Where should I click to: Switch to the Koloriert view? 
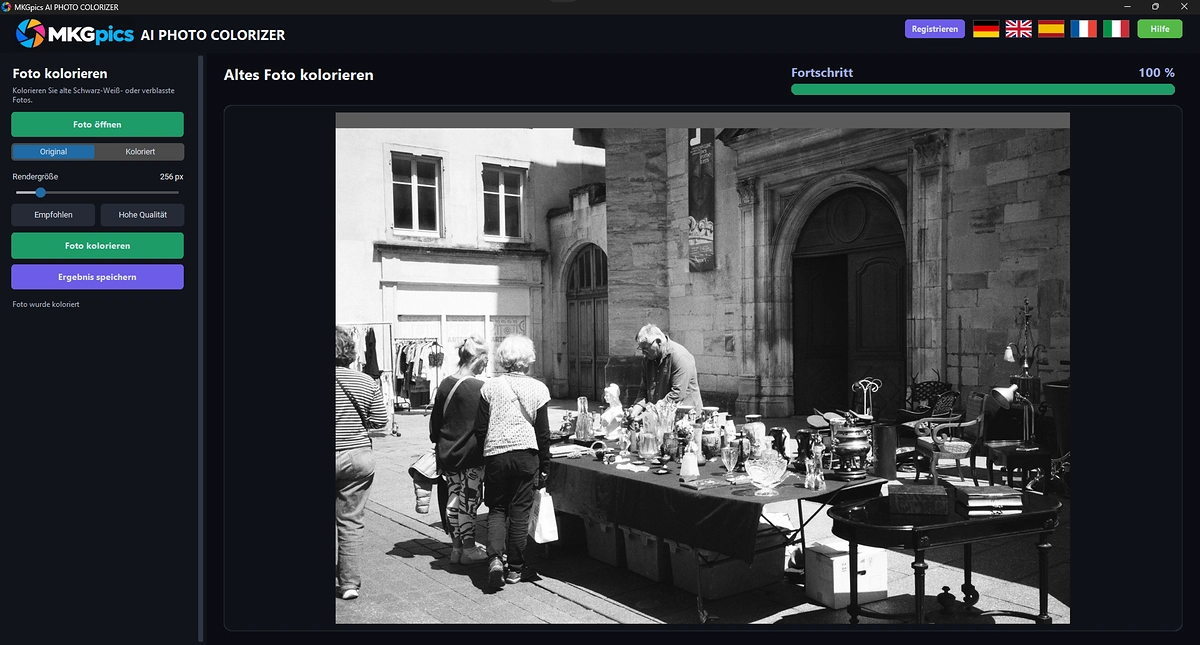tap(140, 152)
